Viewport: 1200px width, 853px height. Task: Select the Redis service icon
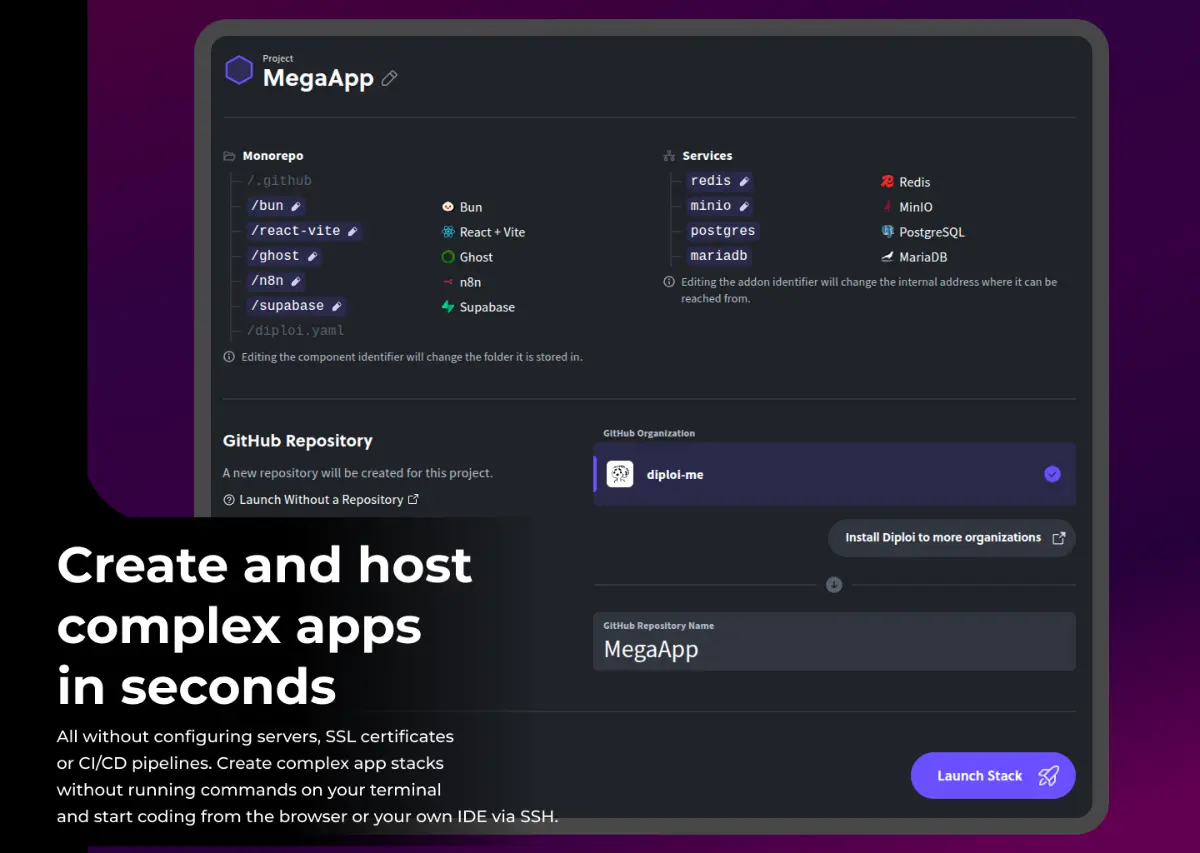point(886,182)
